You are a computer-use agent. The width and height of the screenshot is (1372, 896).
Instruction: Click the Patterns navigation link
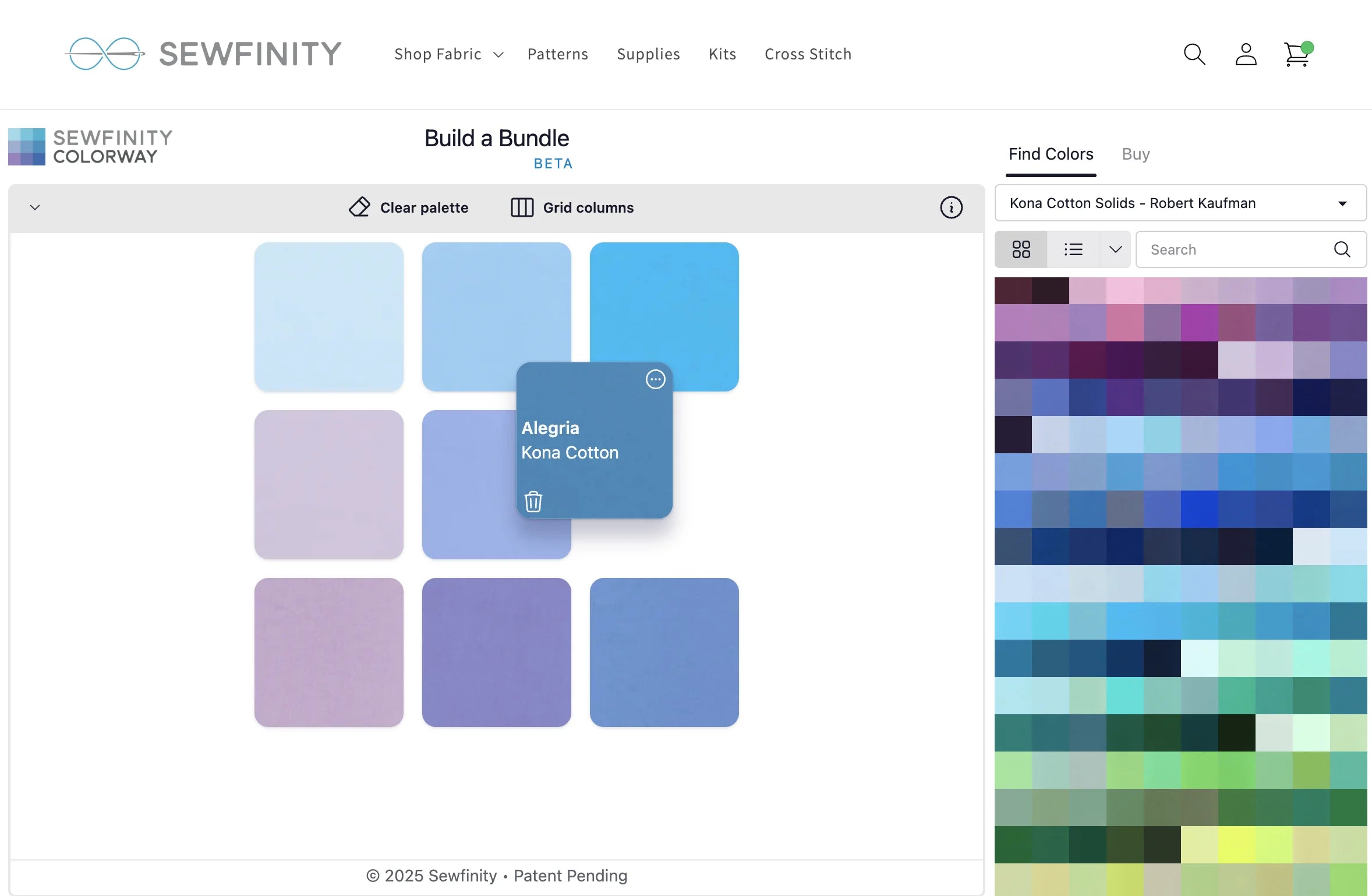click(x=557, y=54)
